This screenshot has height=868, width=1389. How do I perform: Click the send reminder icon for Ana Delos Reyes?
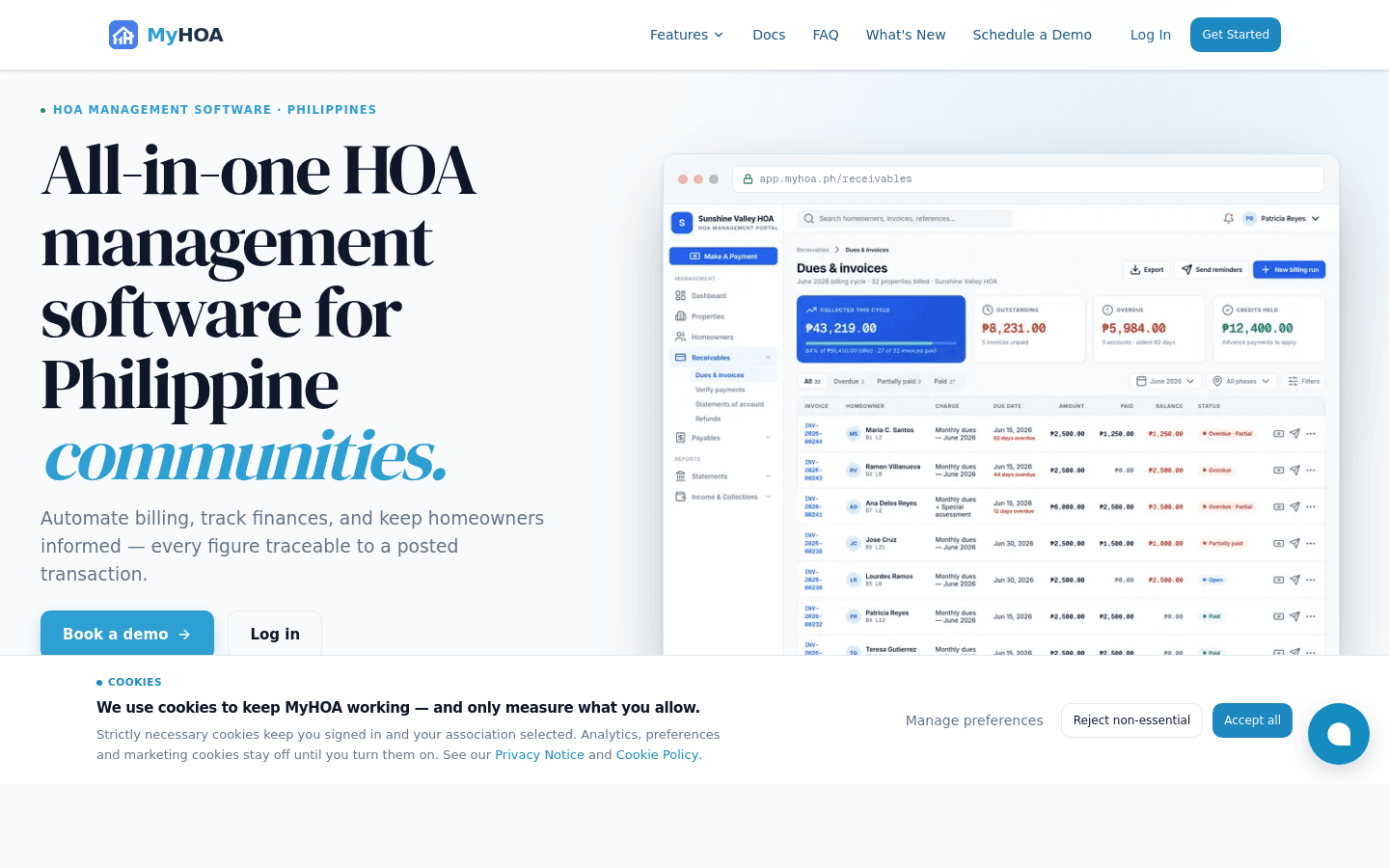point(1294,506)
